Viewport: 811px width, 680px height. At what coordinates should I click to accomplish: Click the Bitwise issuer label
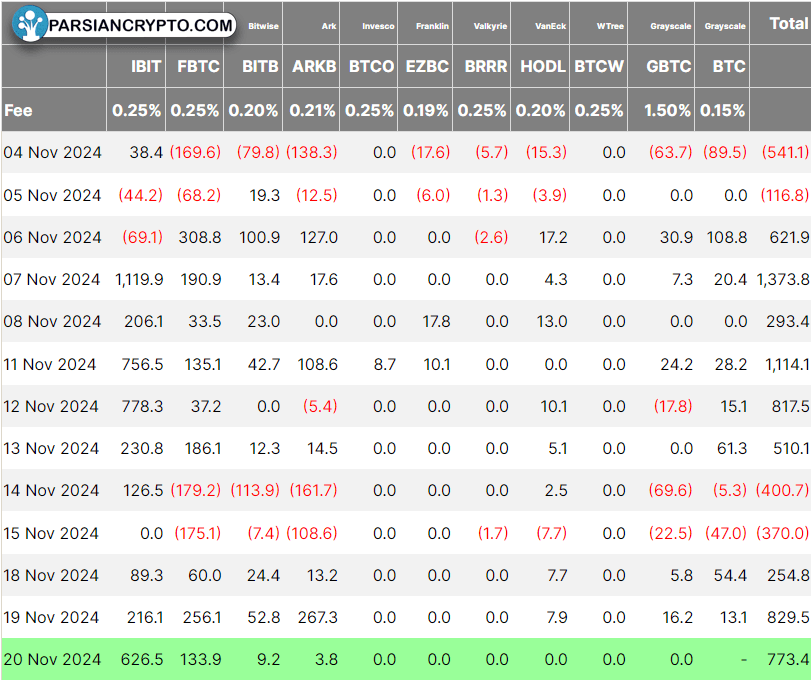pyautogui.click(x=263, y=26)
